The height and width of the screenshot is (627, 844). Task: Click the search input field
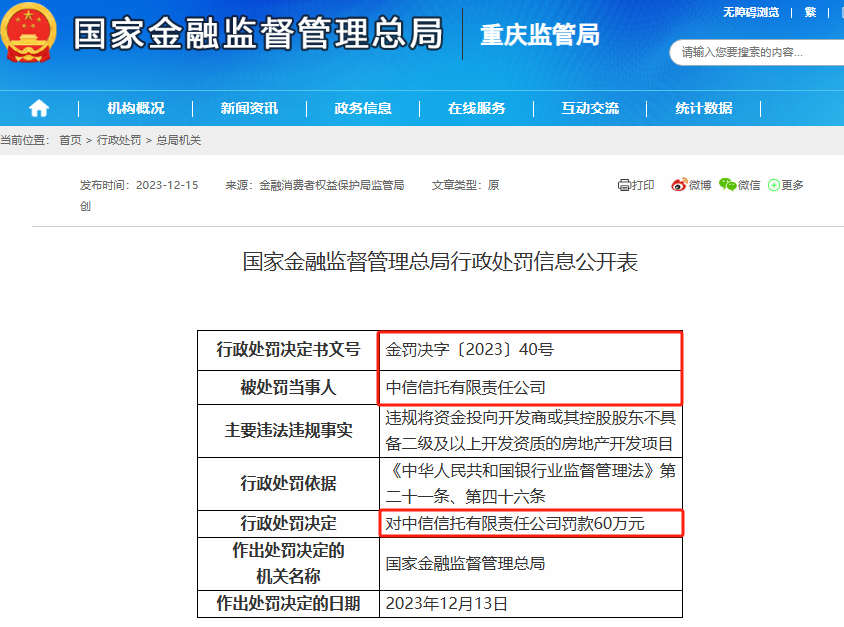(756, 52)
